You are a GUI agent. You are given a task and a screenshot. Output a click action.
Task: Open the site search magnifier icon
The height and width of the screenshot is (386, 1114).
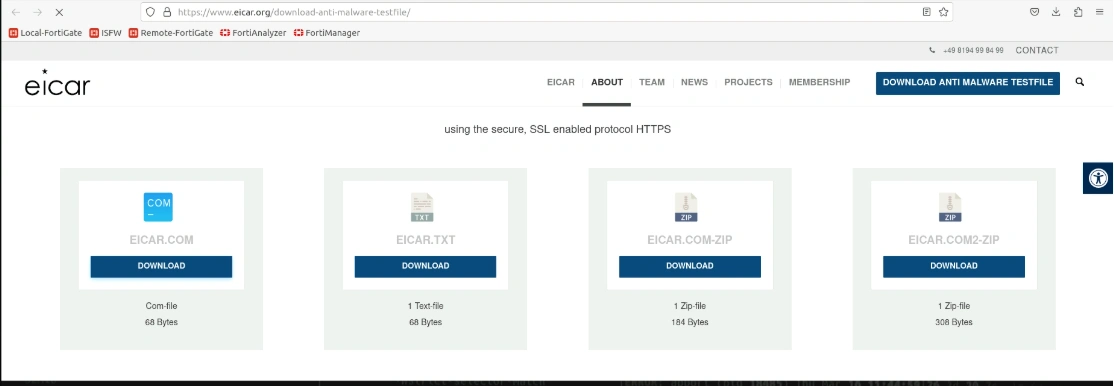[x=1080, y=82]
